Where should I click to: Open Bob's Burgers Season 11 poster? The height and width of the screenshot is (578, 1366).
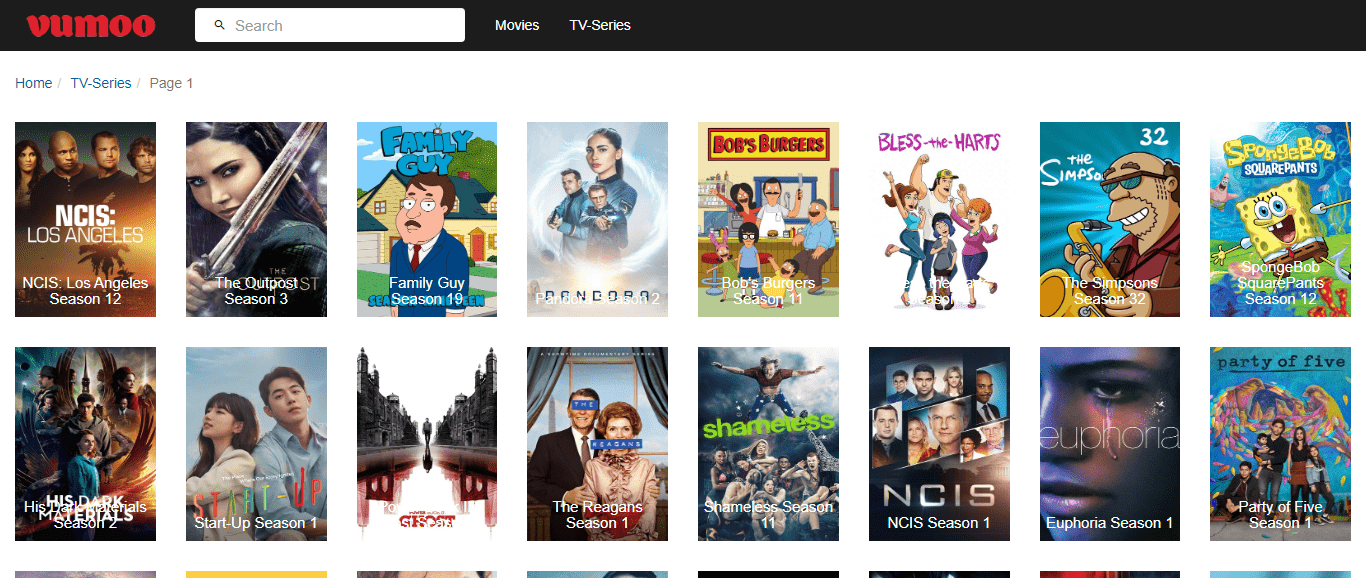click(x=768, y=219)
